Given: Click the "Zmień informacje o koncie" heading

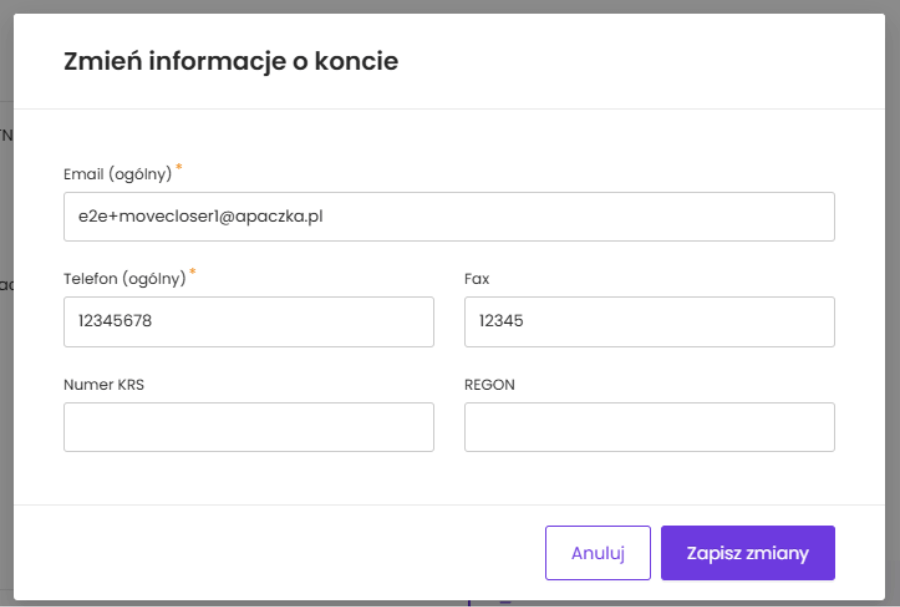Looking at the screenshot, I should pyautogui.click(x=230, y=62).
